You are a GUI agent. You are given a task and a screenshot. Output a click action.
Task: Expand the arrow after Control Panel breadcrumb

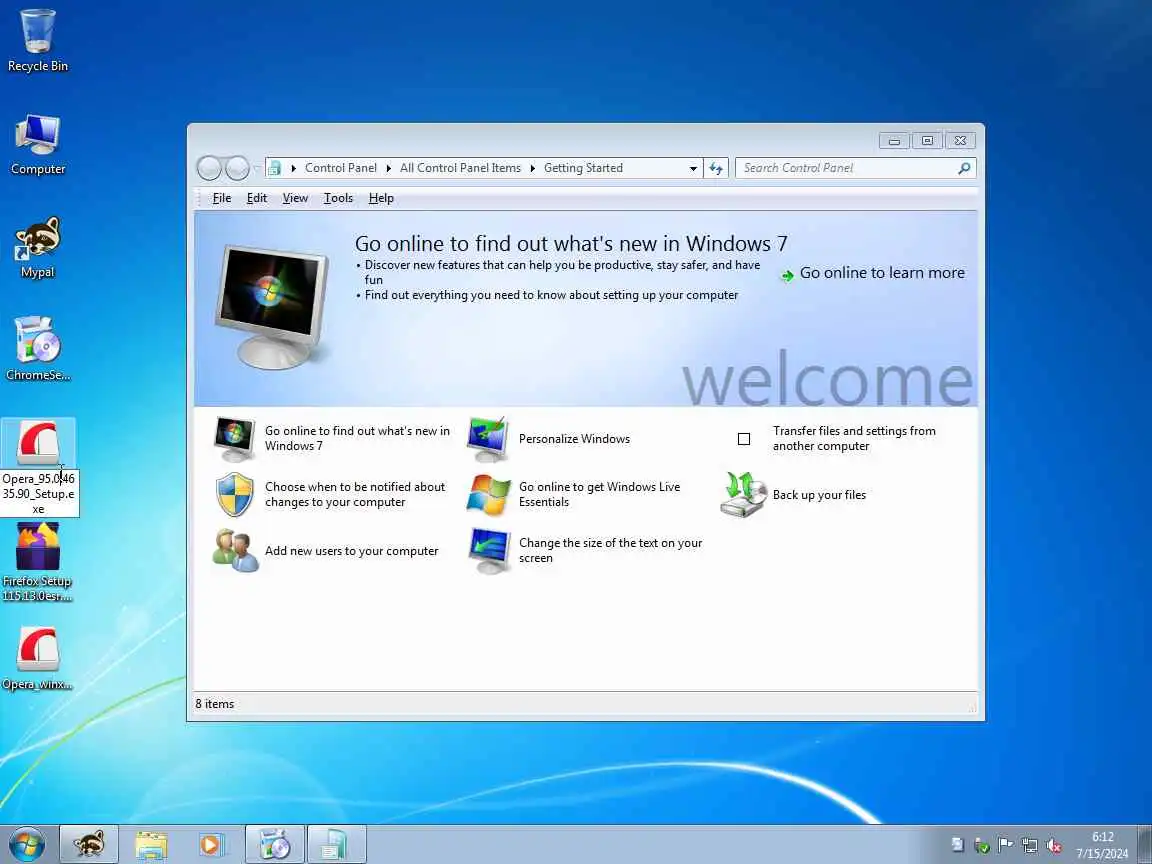tap(388, 168)
